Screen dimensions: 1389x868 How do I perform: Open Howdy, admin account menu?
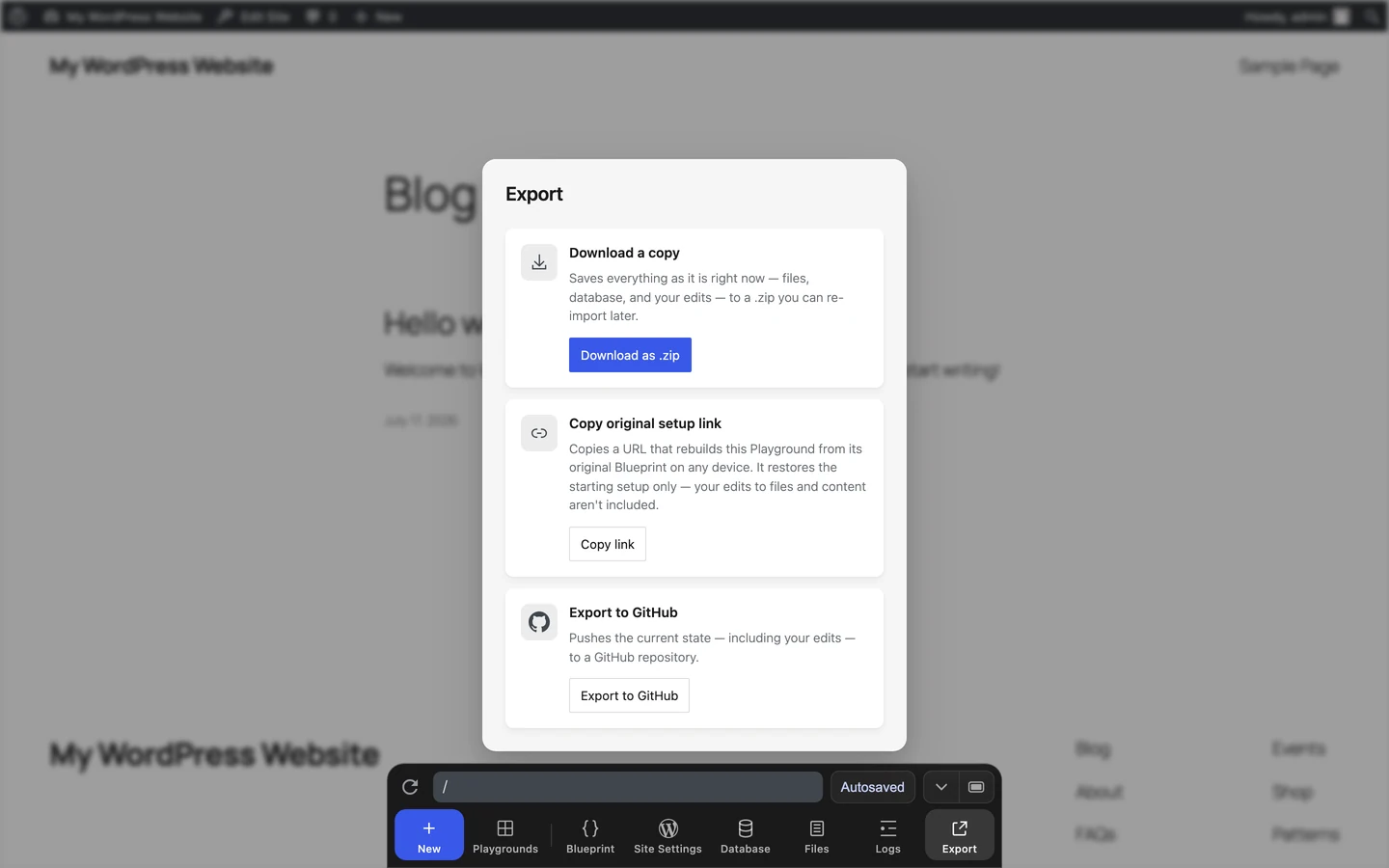[1296, 16]
